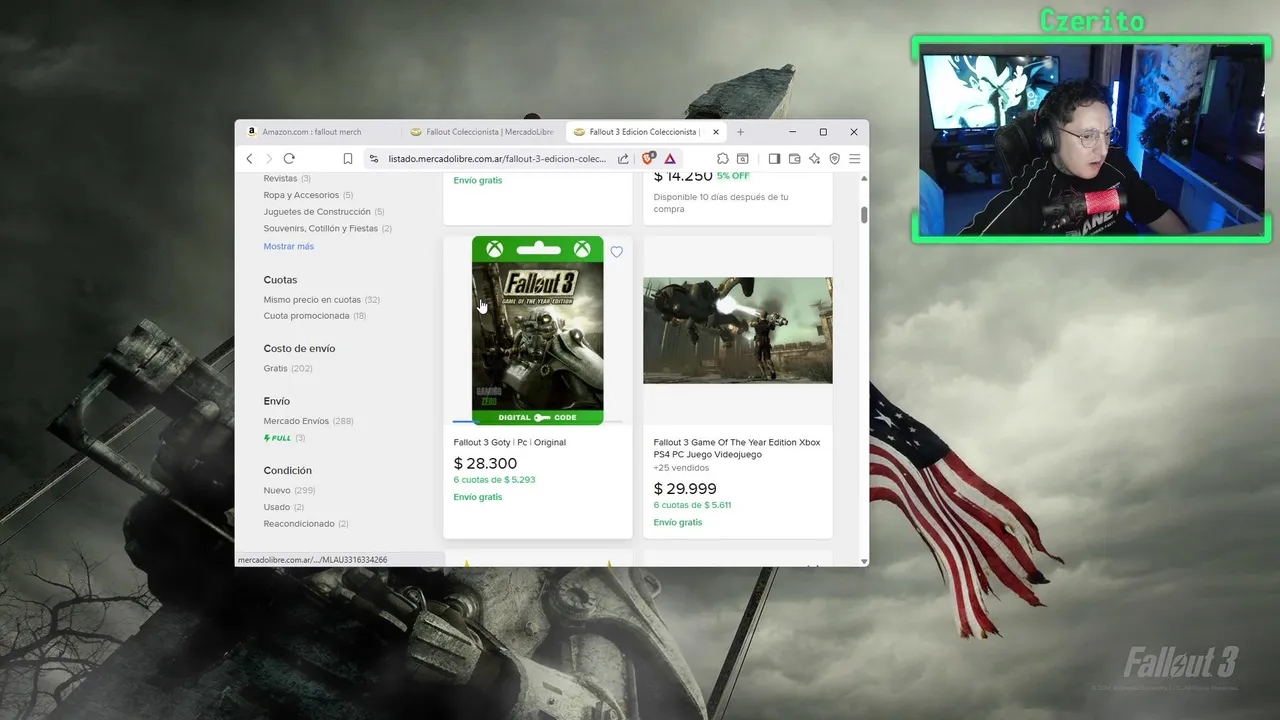
Task: Open site settings icon in the address bar
Action: tap(374, 158)
